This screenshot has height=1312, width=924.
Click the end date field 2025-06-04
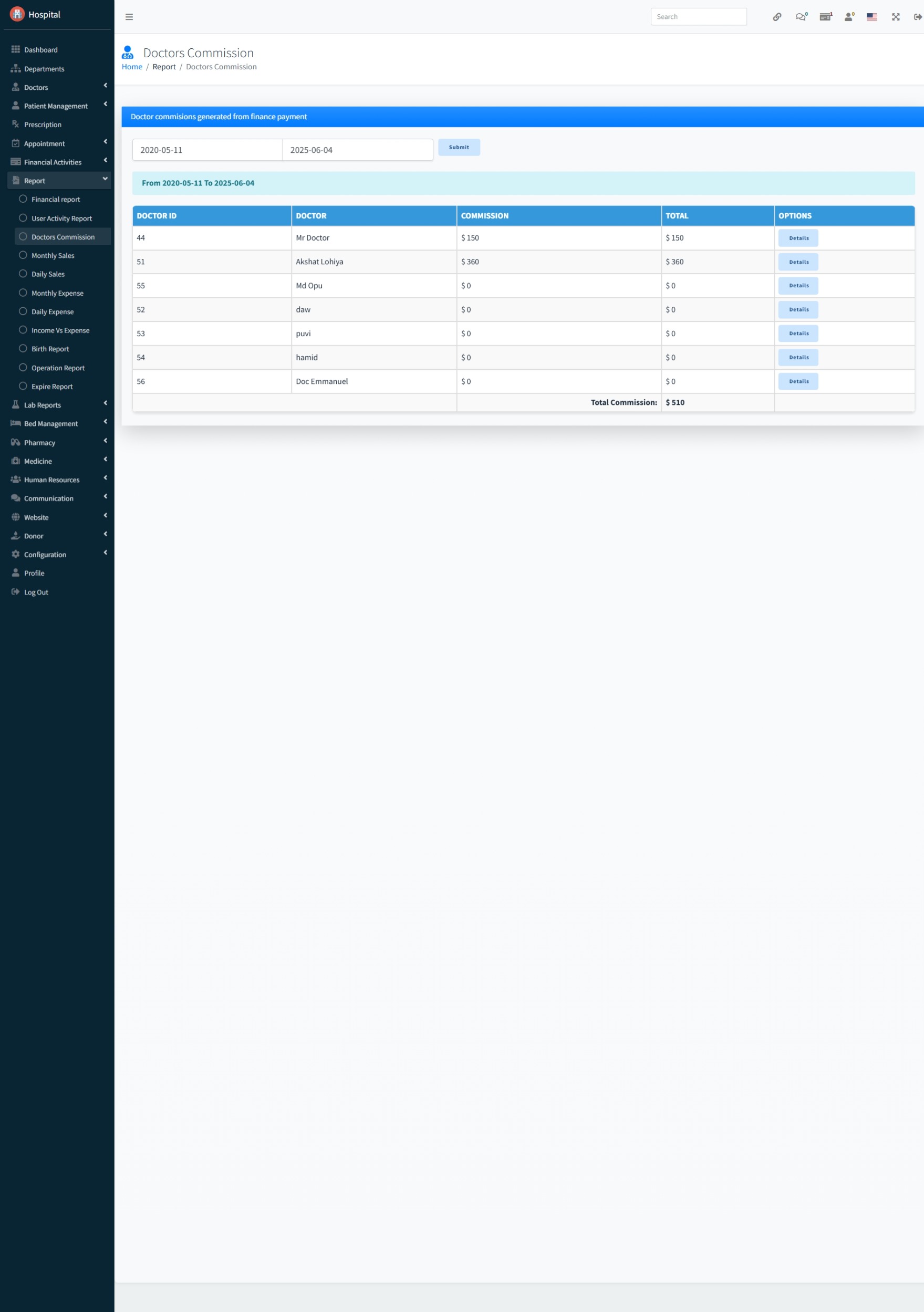coord(358,150)
